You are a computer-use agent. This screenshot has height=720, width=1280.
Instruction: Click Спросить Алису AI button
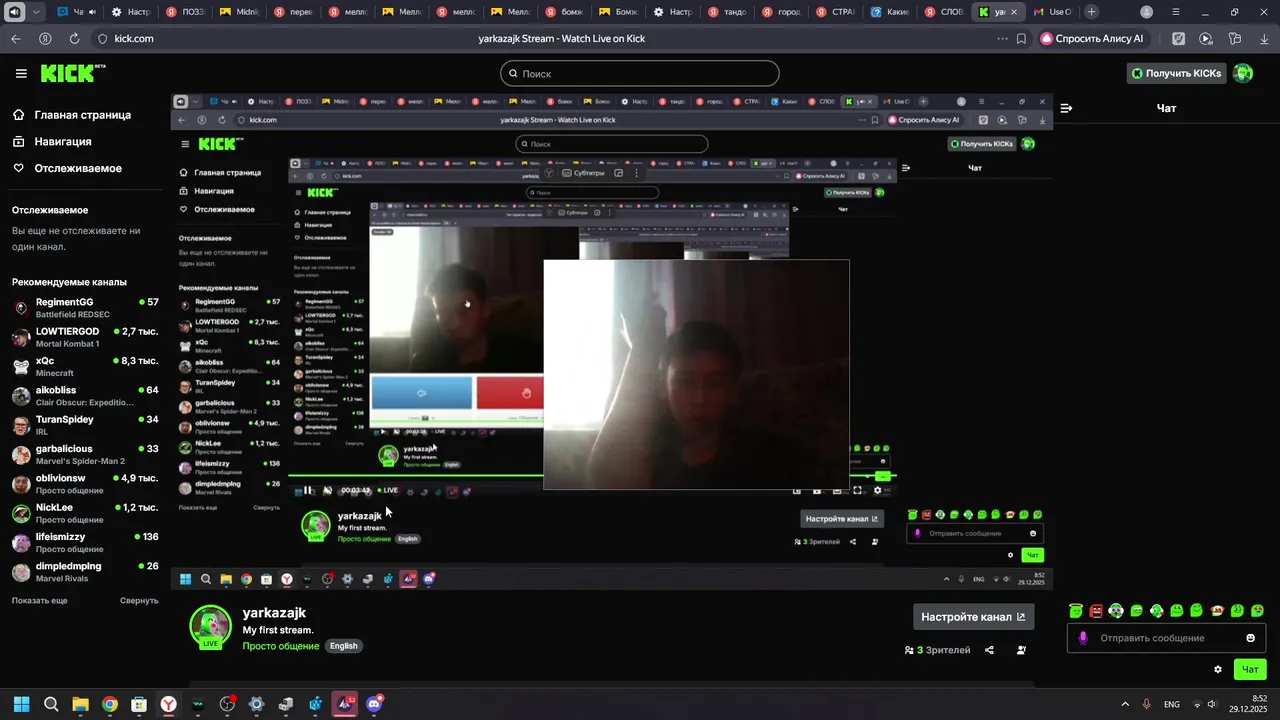tap(1092, 38)
